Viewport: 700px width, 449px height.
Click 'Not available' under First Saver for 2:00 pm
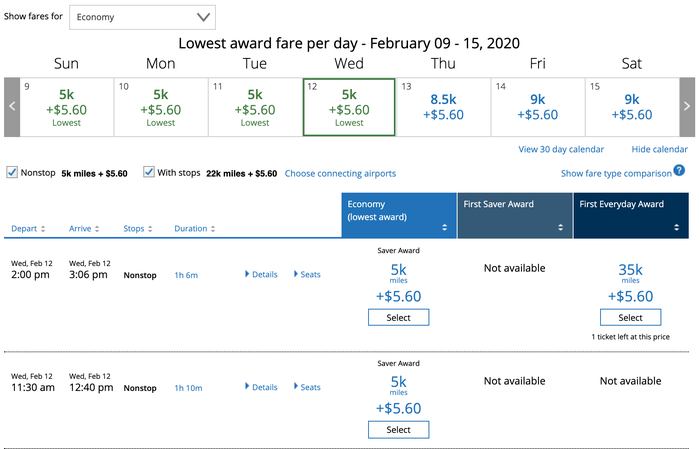click(514, 268)
